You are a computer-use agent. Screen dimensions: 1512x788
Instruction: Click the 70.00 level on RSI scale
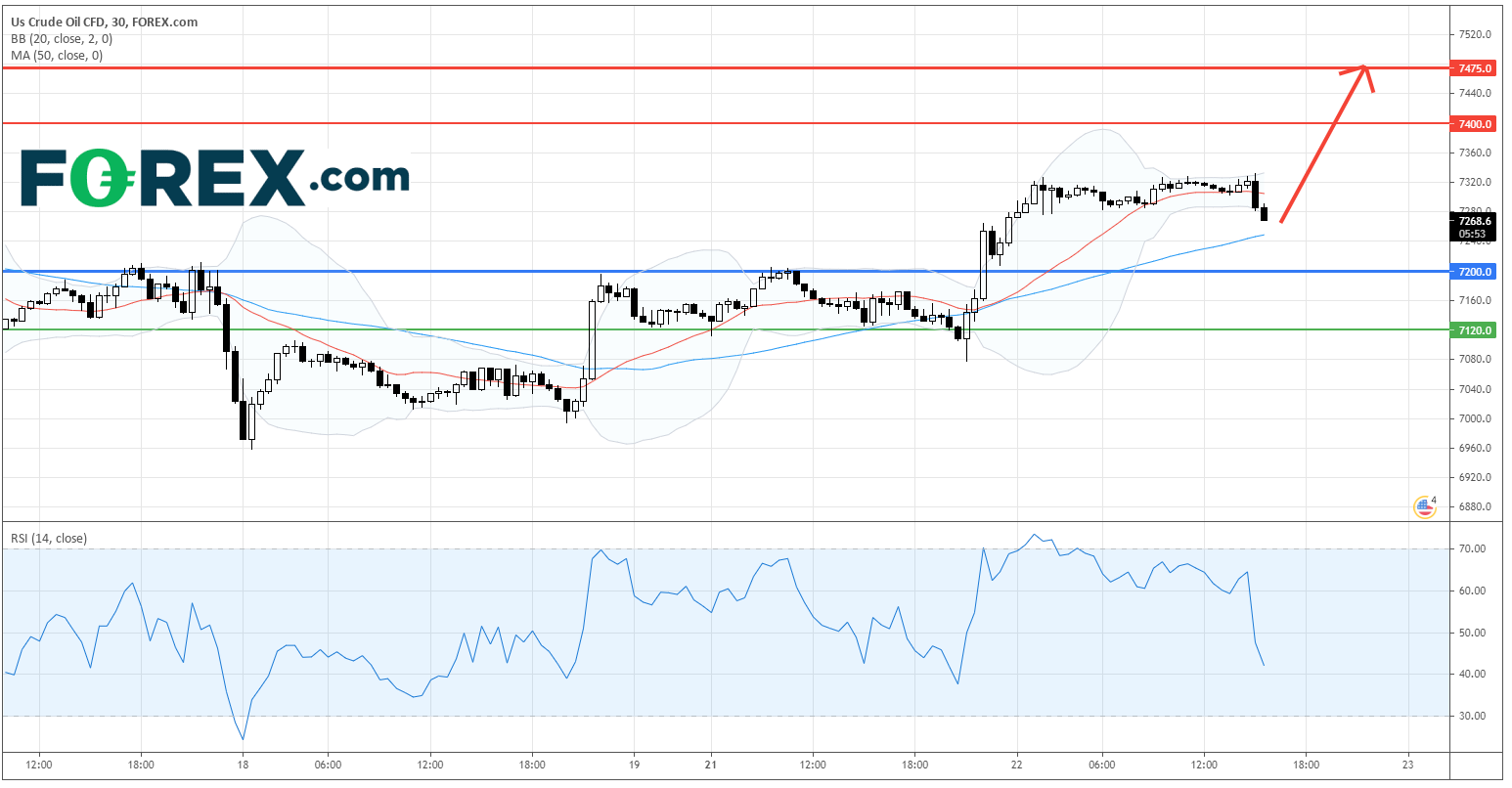click(1473, 549)
